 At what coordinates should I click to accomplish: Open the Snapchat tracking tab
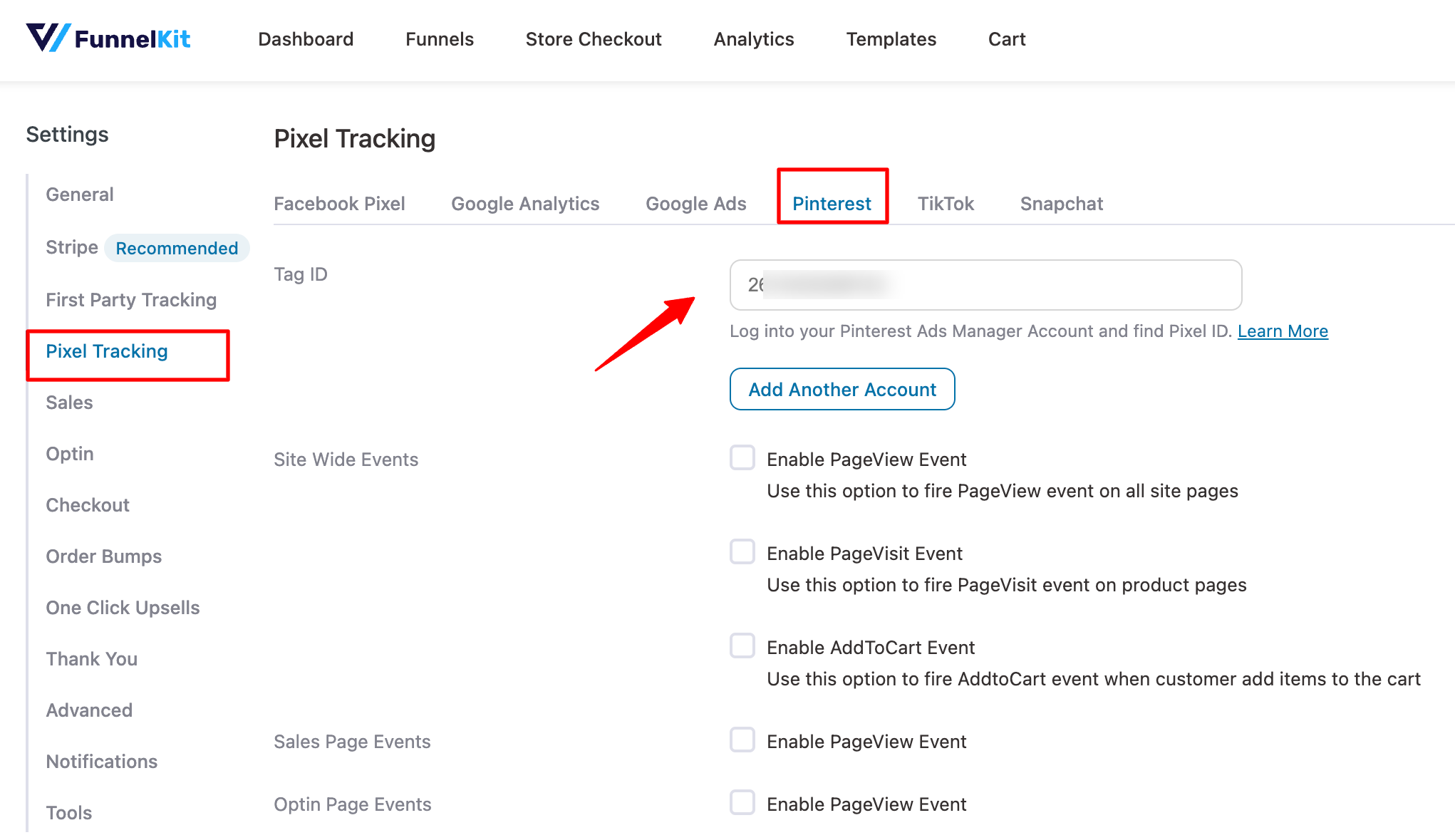click(x=1062, y=204)
